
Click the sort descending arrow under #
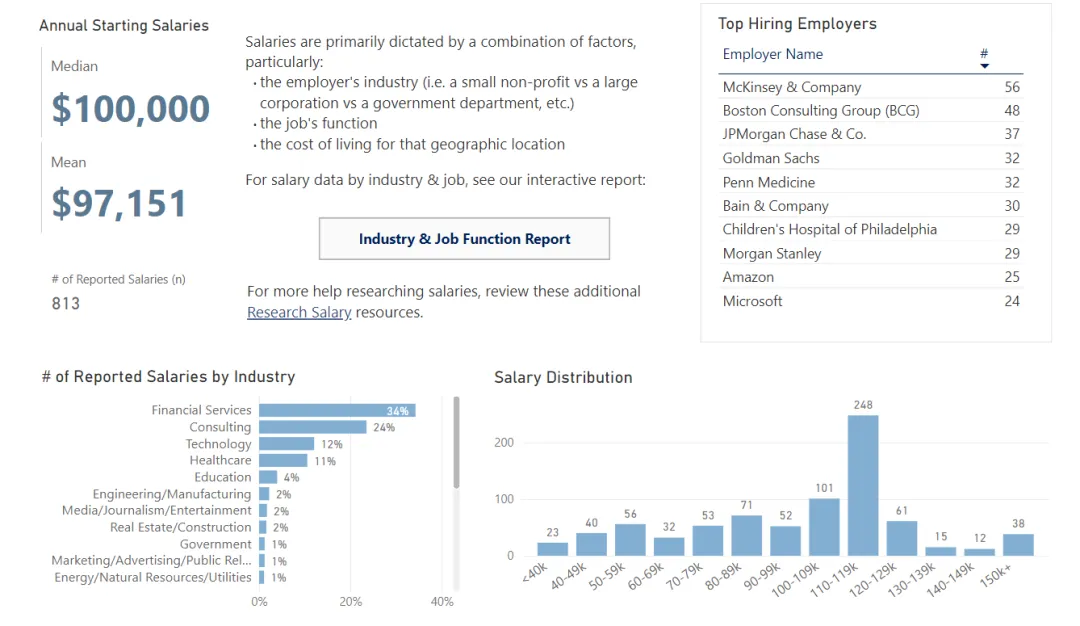click(x=984, y=66)
